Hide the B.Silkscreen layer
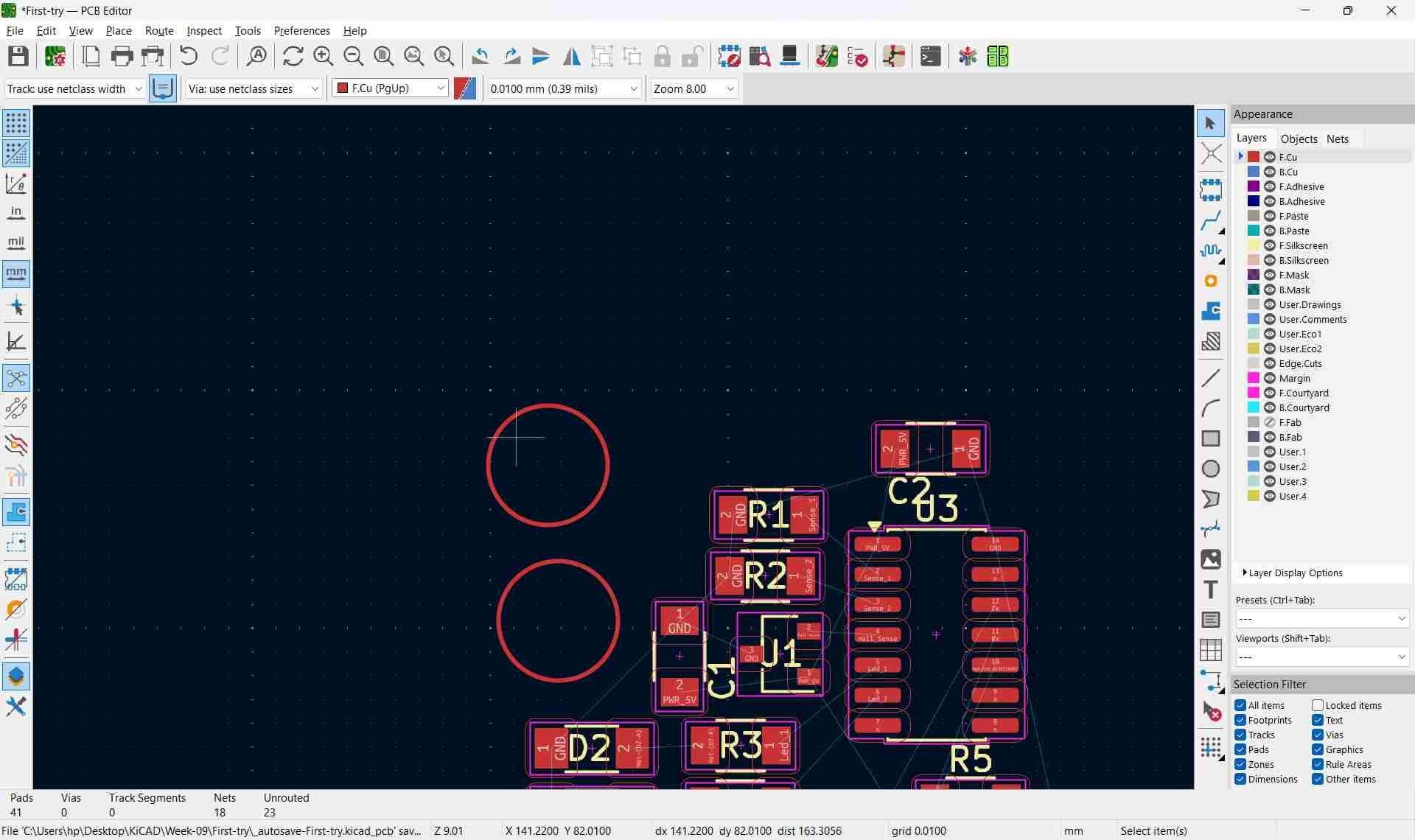The image size is (1415, 840). pyautogui.click(x=1271, y=260)
